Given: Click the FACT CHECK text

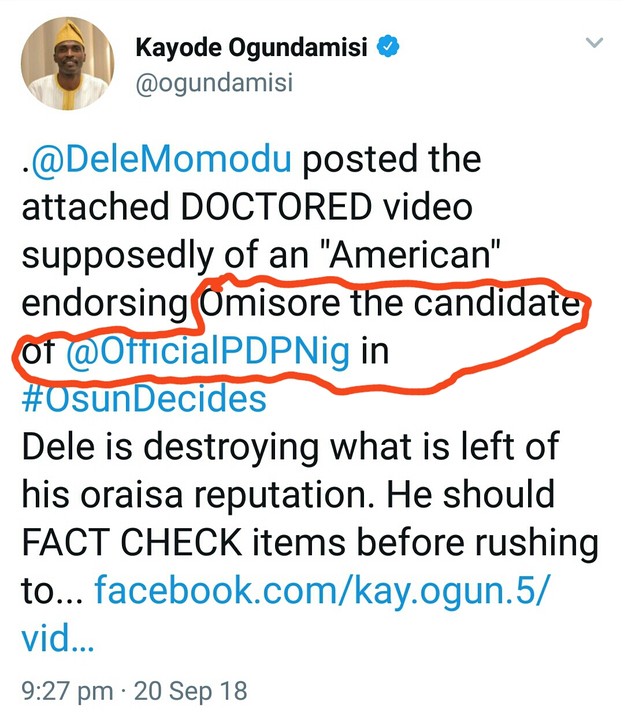Looking at the screenshot, I should [x=131, y=544].
